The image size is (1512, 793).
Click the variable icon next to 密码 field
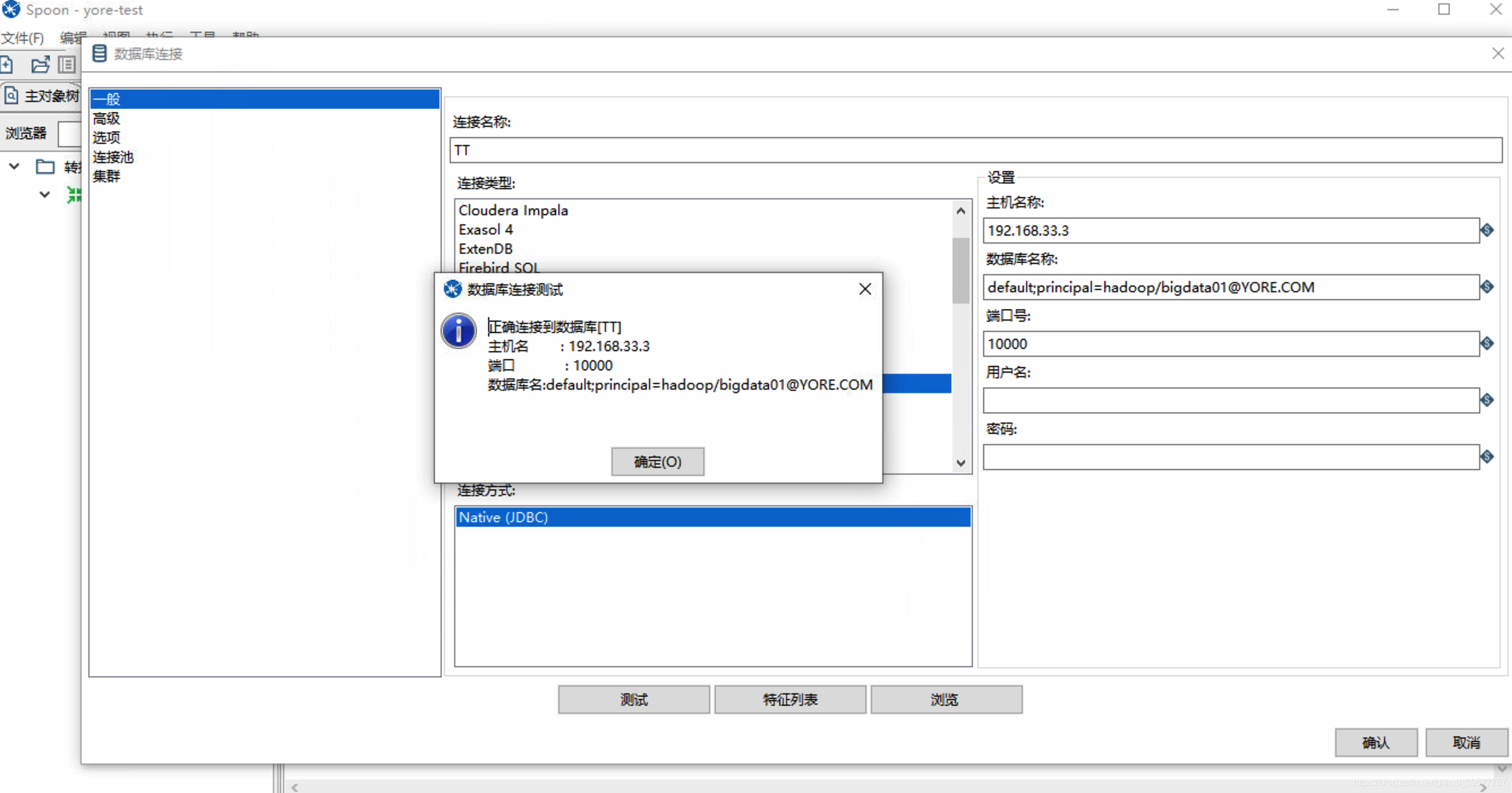click(x=1487, y=456)
